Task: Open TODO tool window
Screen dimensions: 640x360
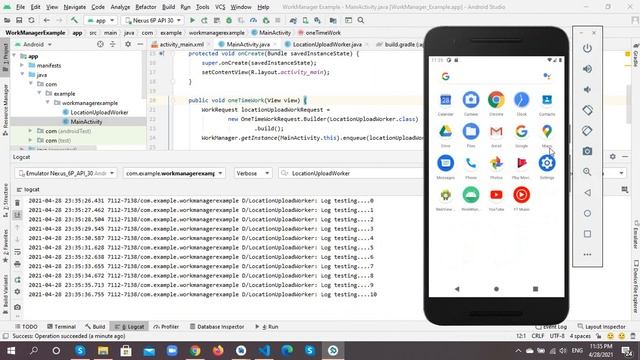Action: tap(26, 327)
